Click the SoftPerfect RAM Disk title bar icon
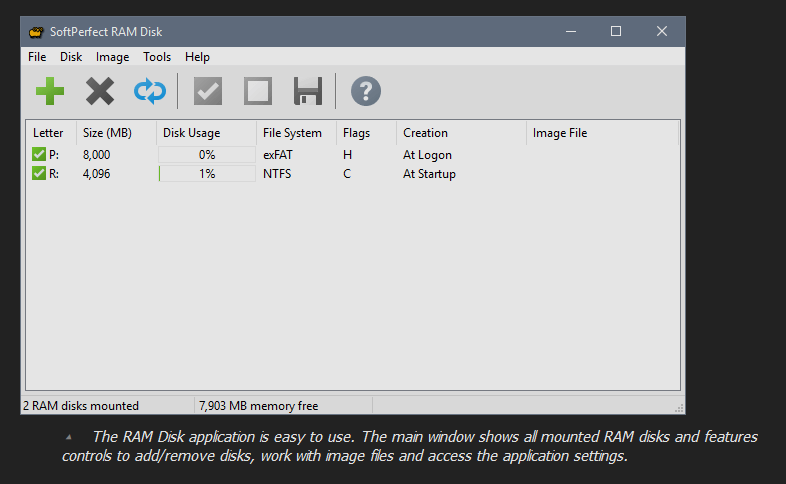 36,32
